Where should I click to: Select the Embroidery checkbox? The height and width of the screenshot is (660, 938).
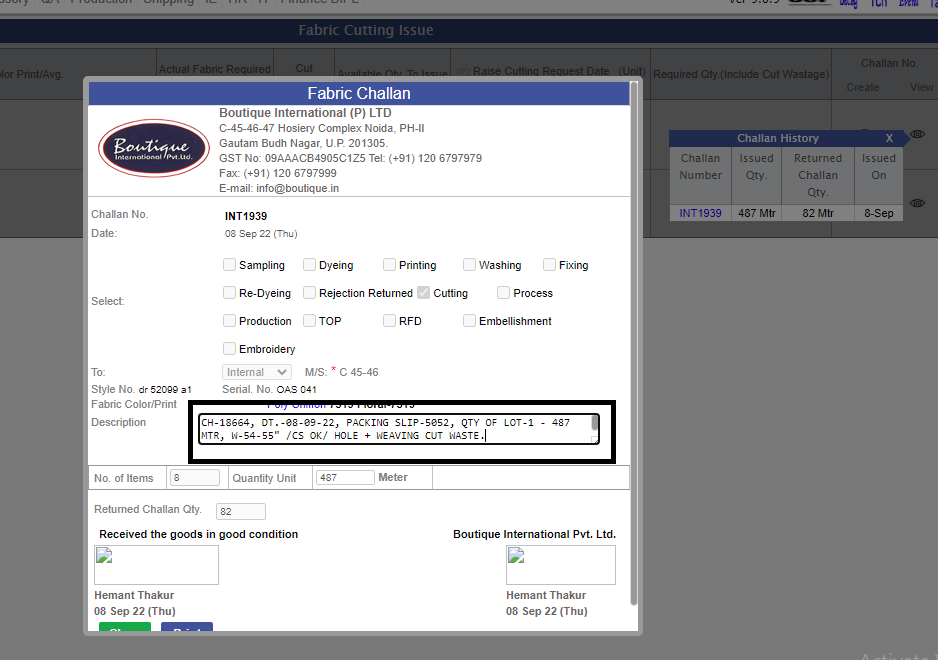tap(229, 348)
